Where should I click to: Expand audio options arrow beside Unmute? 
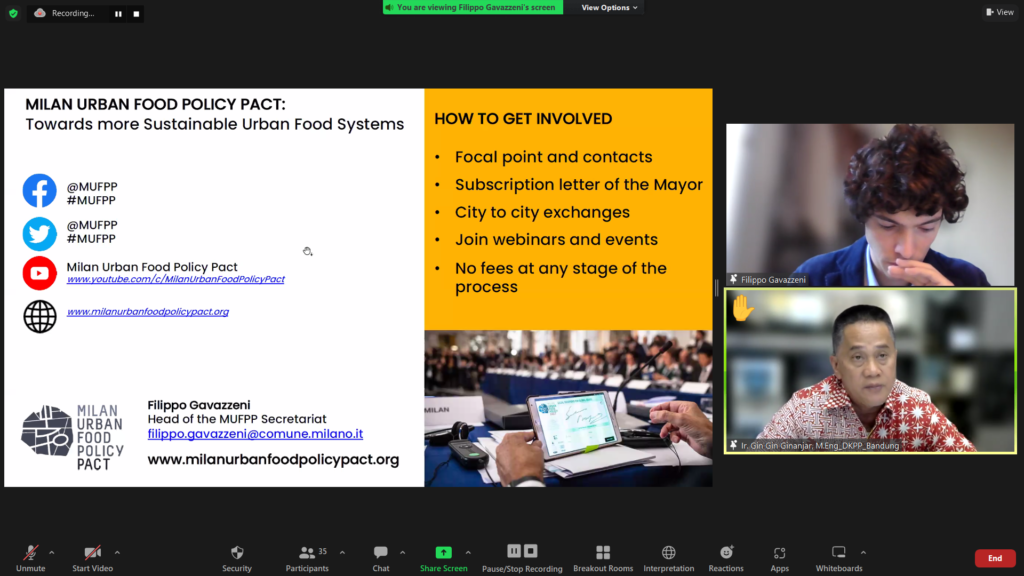(52, 552)
